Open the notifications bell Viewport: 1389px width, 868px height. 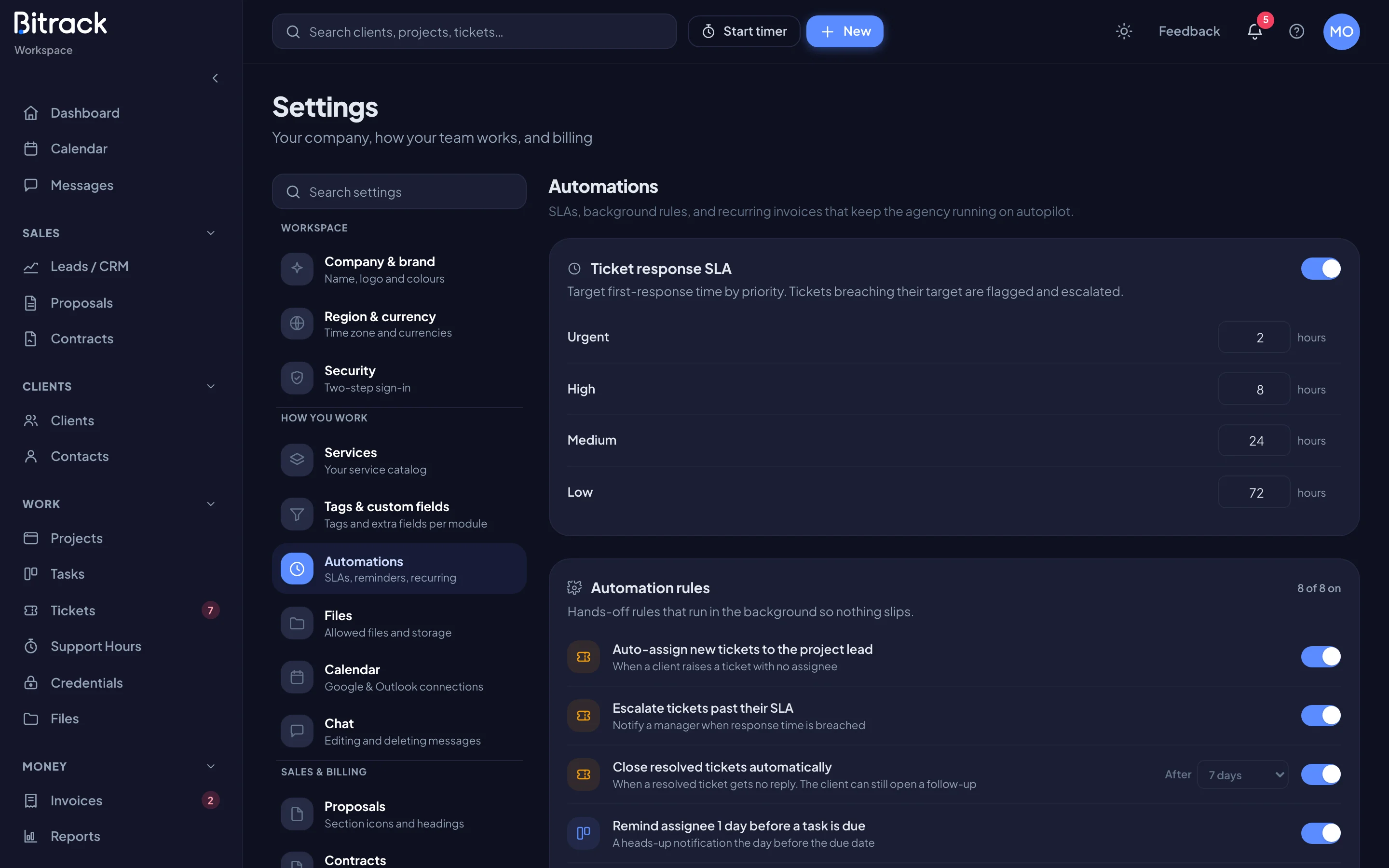pos(1255,31)
